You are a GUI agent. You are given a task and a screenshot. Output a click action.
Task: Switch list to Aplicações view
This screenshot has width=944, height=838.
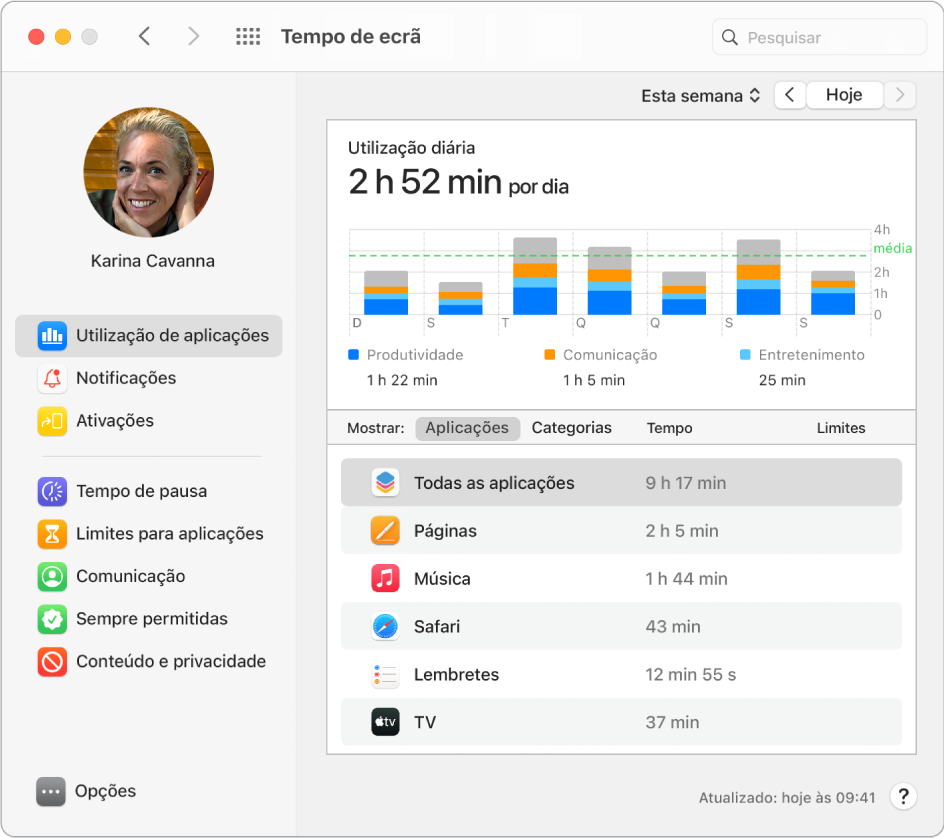click(467, 428)
